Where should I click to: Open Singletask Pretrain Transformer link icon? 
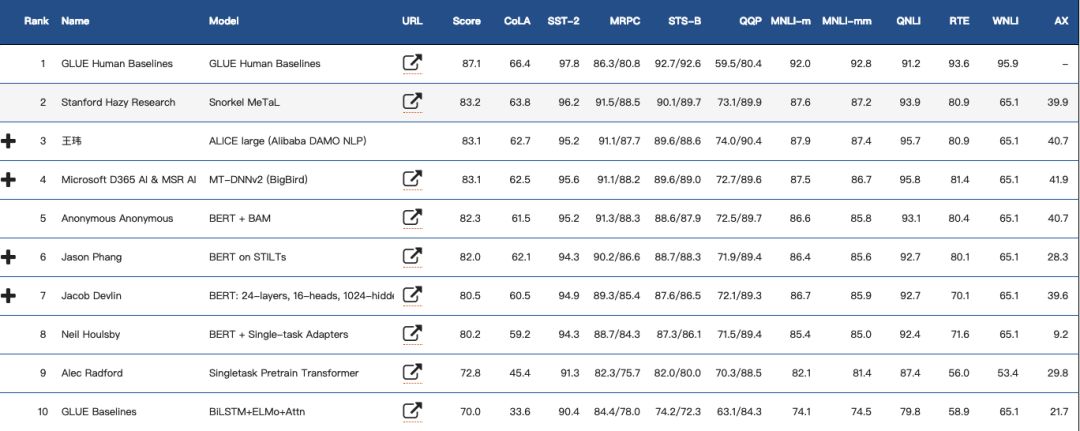(x=411, y=373)
